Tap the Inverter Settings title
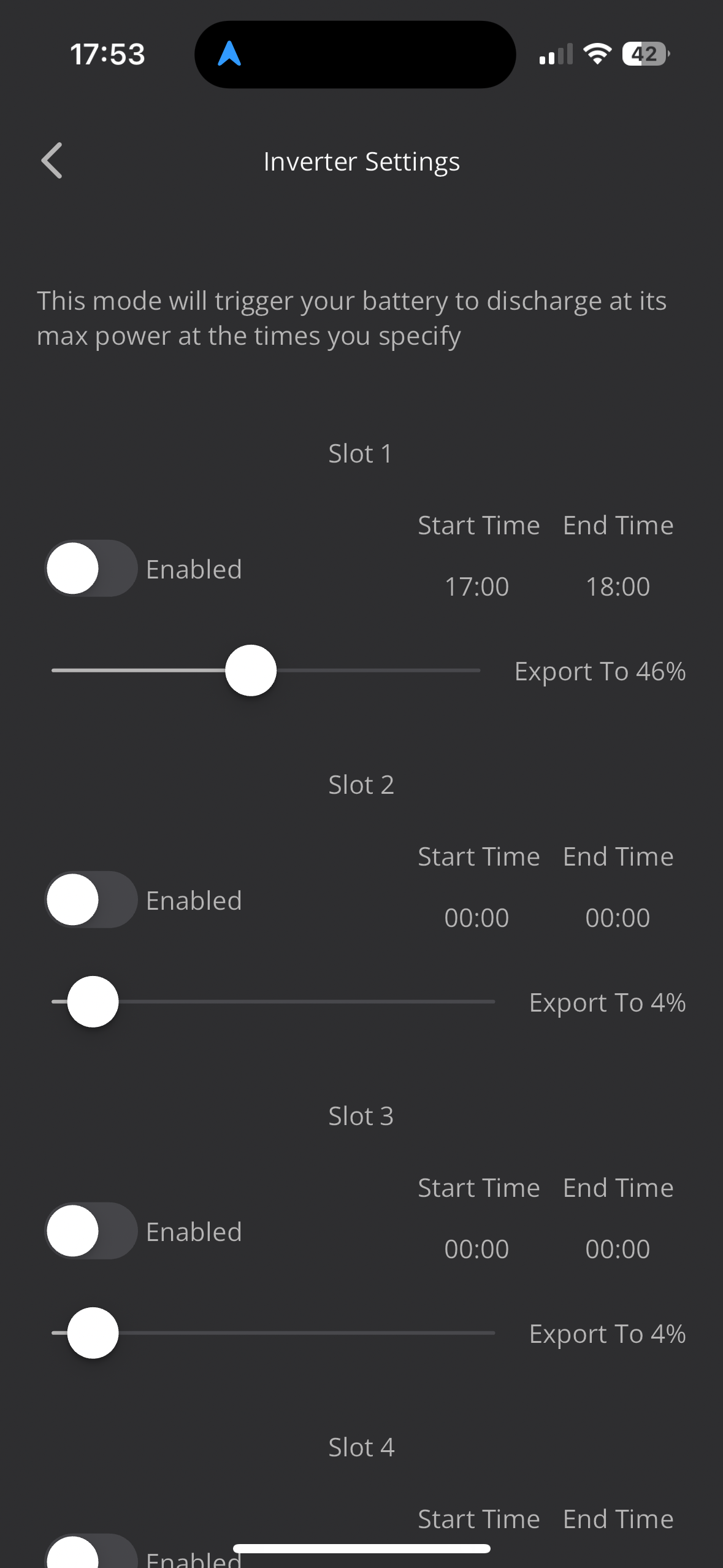723x1568 pixels. point(361,162)
